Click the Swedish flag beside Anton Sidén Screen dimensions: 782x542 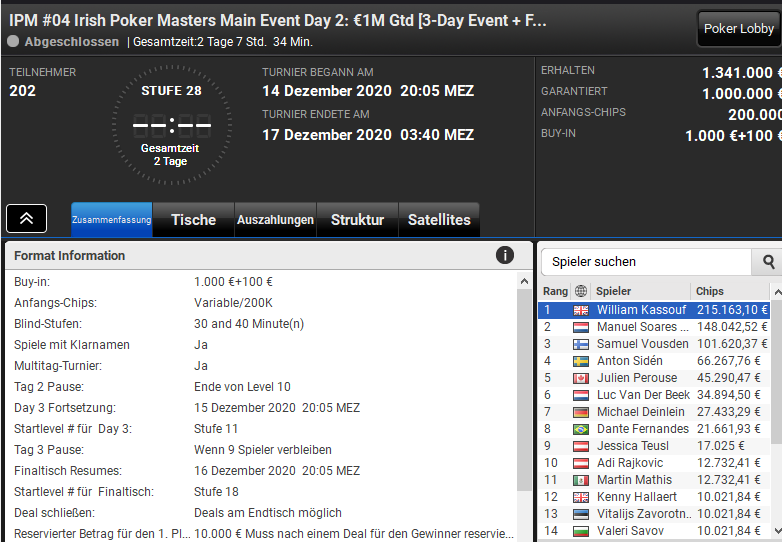click(x=581, y=361)
